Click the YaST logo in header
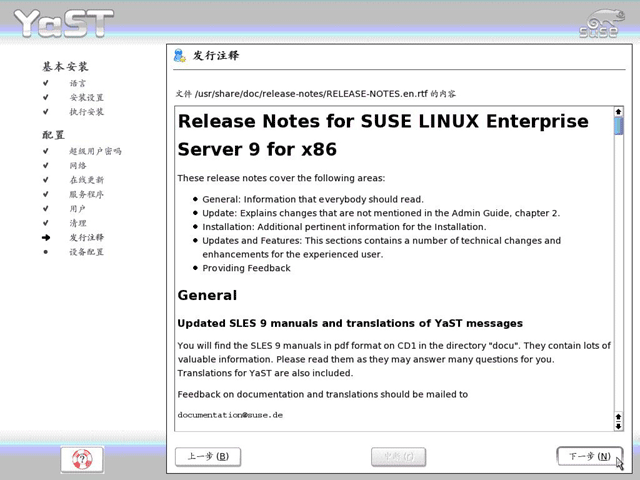Viewport: 640px width, 480px height. [x=64, y=23]
